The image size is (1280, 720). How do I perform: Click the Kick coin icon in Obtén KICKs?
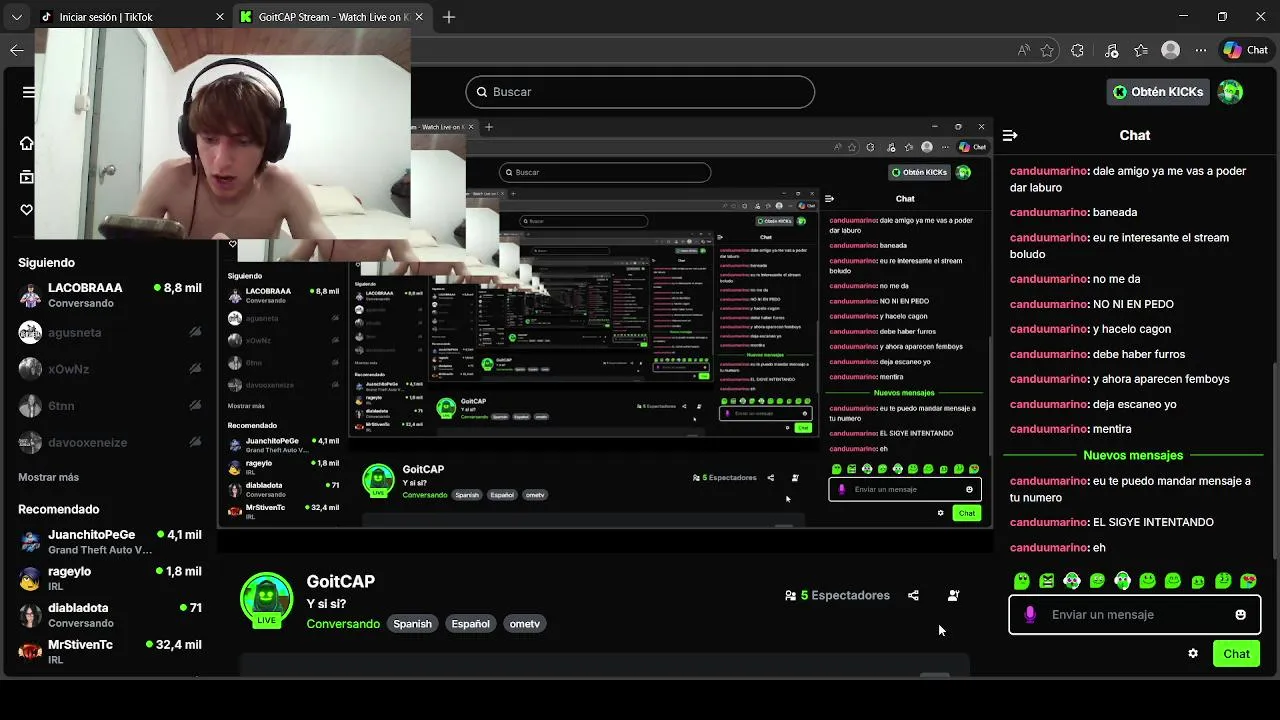pos(1120,92)
